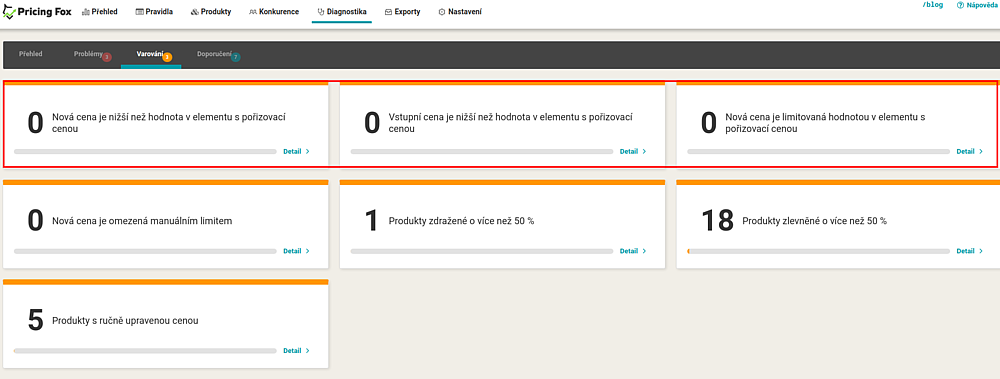Click the Pravidla icon in the main menu
This screenshot has width=1000, height=379.
click(x=139, y=11)
